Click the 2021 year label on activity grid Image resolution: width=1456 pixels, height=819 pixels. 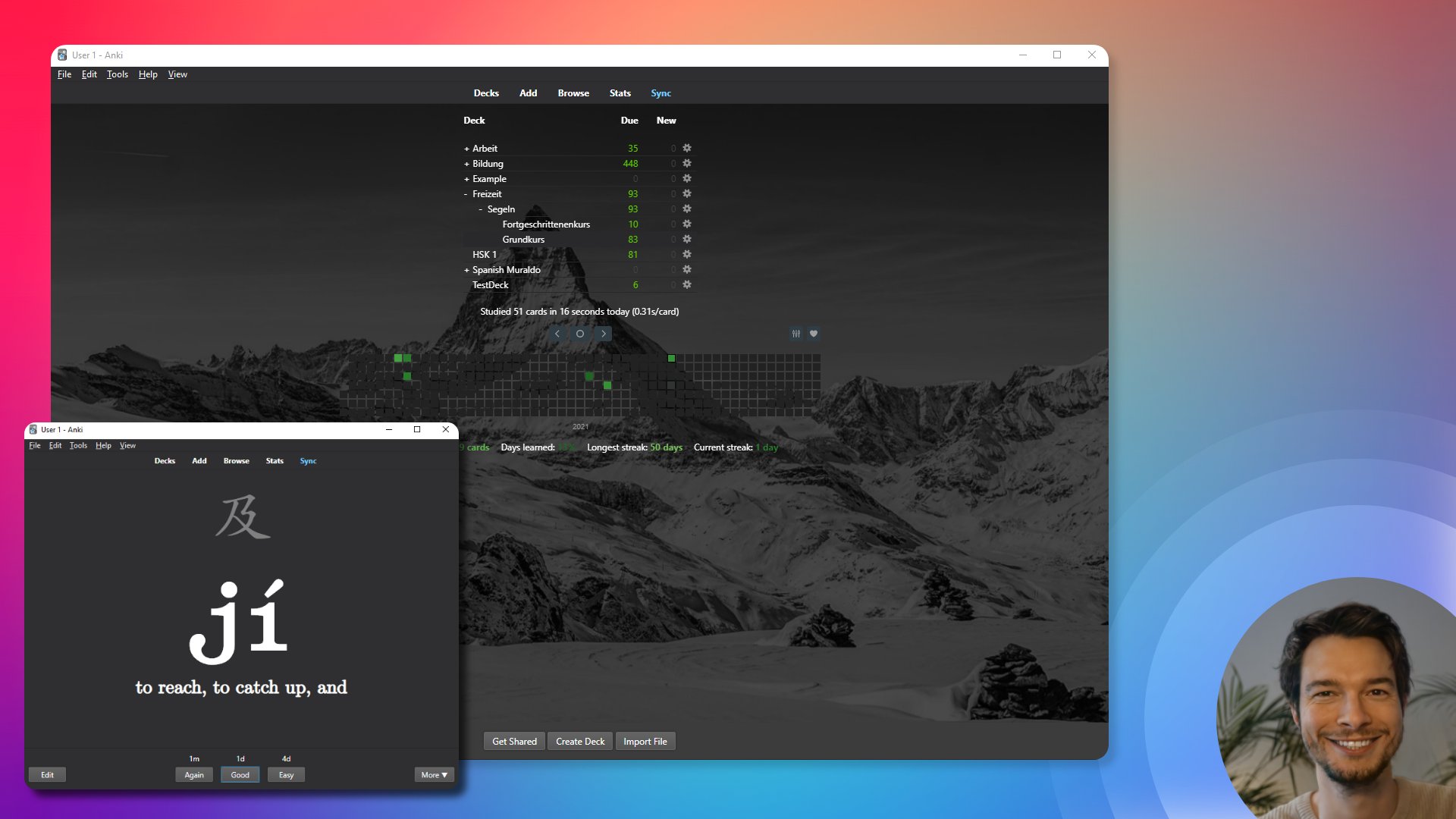[579, 426]
